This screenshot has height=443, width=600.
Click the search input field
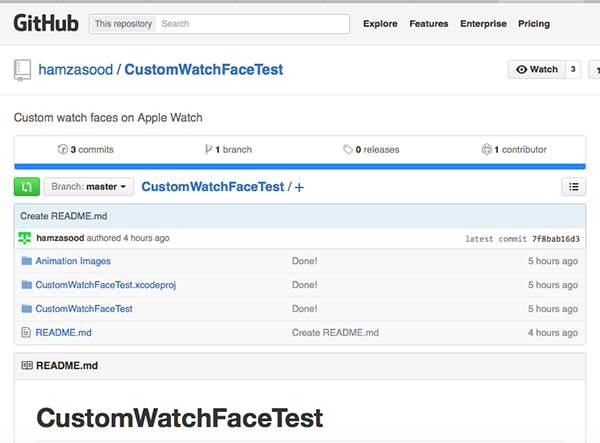[x=253, y=24]
